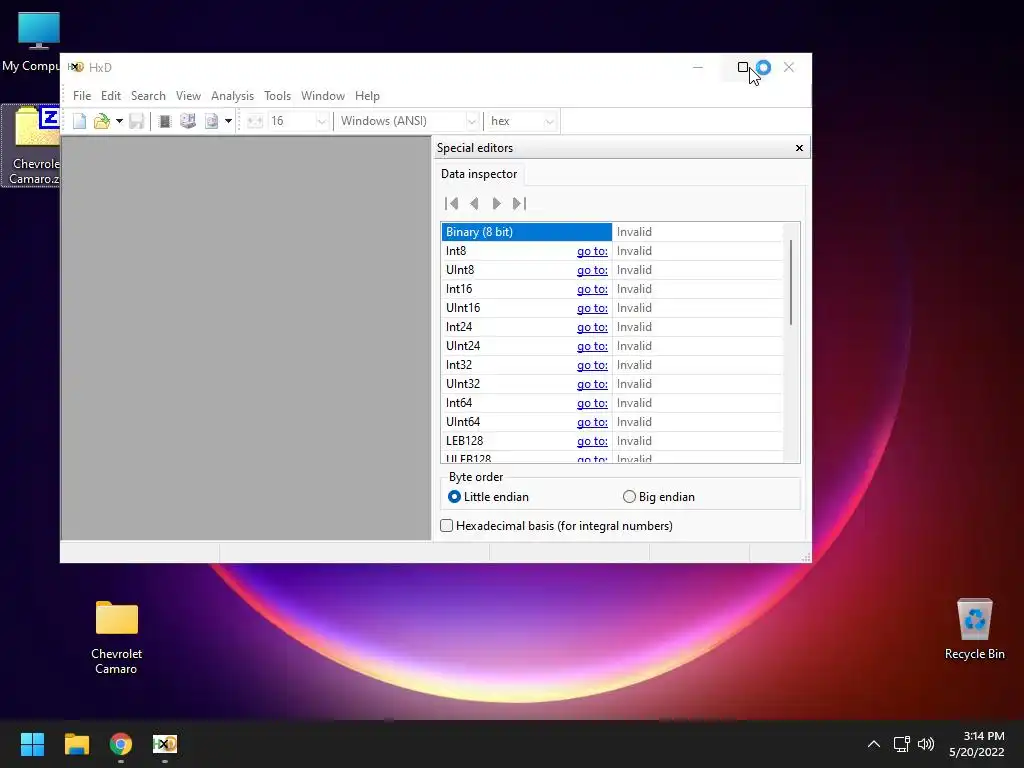Open the Tools menu
1024x768 pixels.
click(278, 96)
